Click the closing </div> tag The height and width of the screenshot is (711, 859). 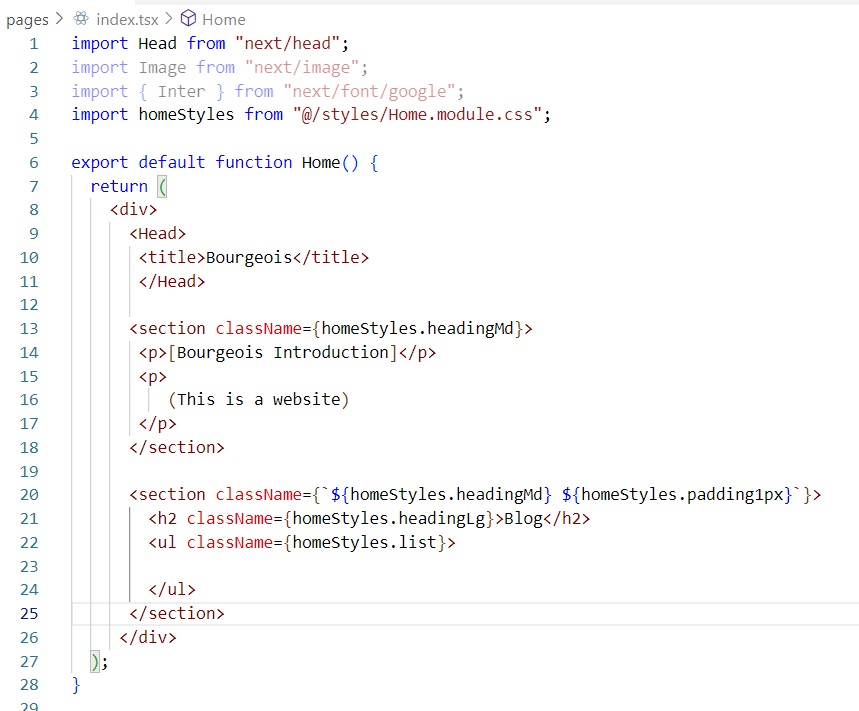pyautogui.click(x=148, y=638)
